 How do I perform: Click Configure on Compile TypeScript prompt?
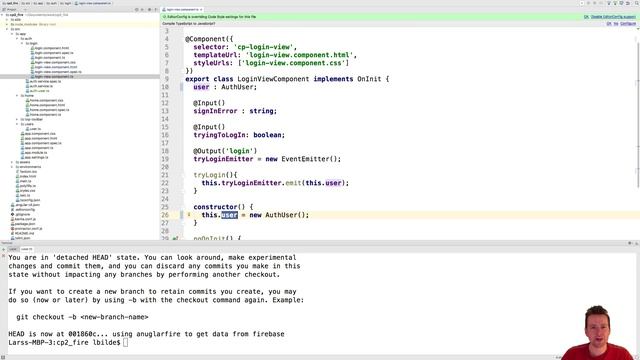coord(628,24)
